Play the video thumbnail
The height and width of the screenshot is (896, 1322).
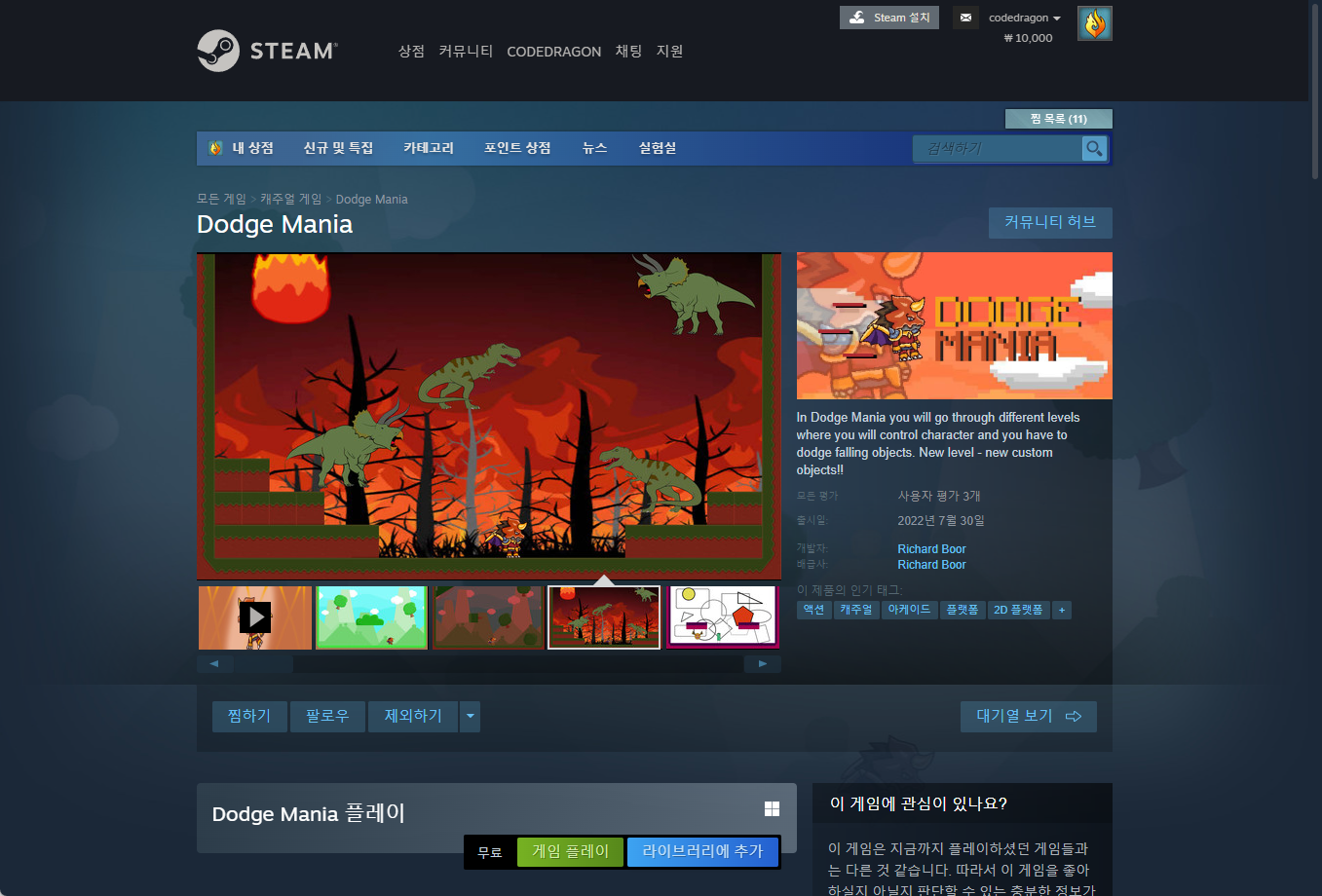tap(255, 617)
